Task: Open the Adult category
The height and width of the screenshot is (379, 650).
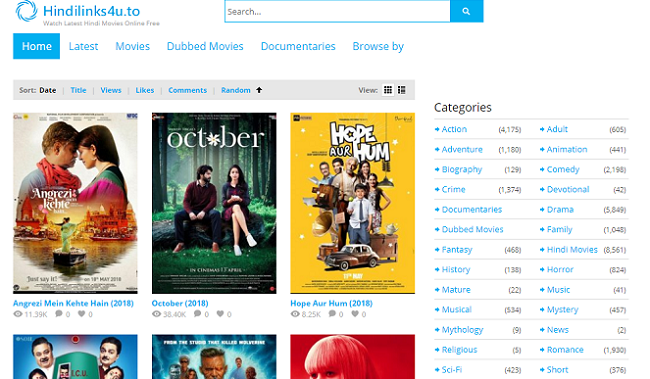Action: (x=557, y=129)
